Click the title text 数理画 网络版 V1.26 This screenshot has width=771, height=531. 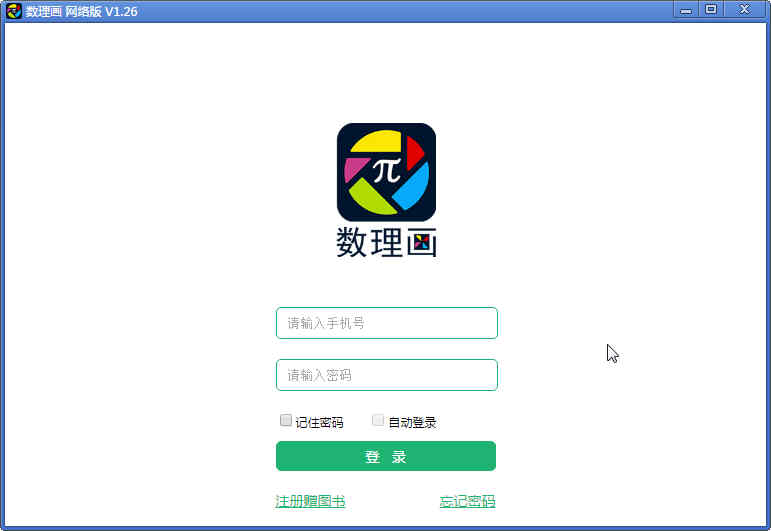coord(82,11)
